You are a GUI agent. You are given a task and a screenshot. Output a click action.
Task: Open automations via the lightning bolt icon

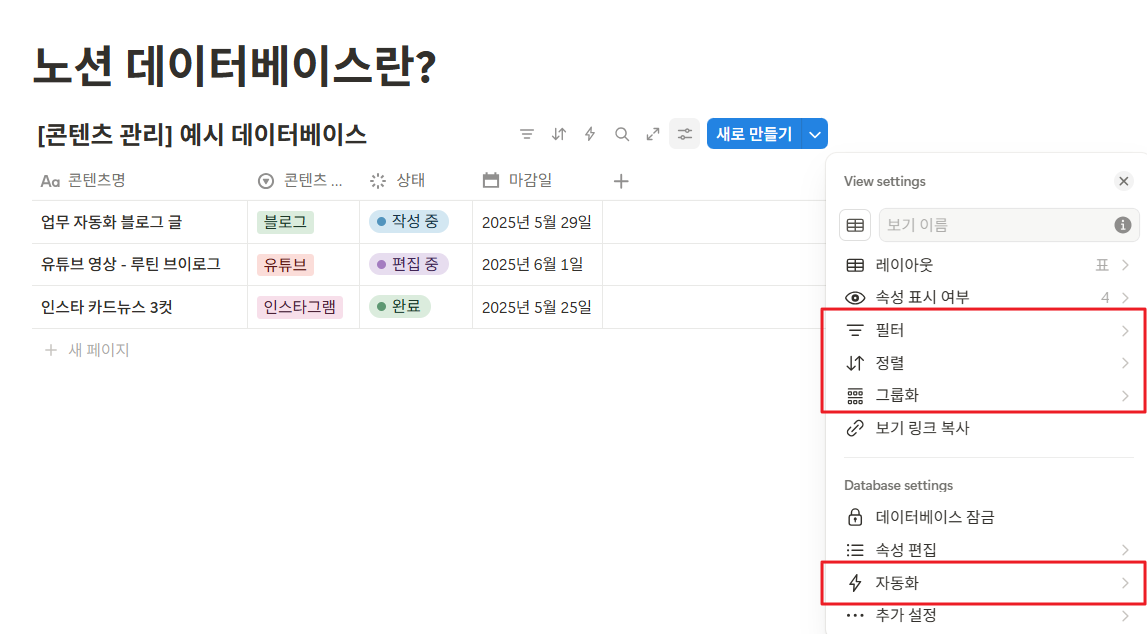(x=590, y=133)
